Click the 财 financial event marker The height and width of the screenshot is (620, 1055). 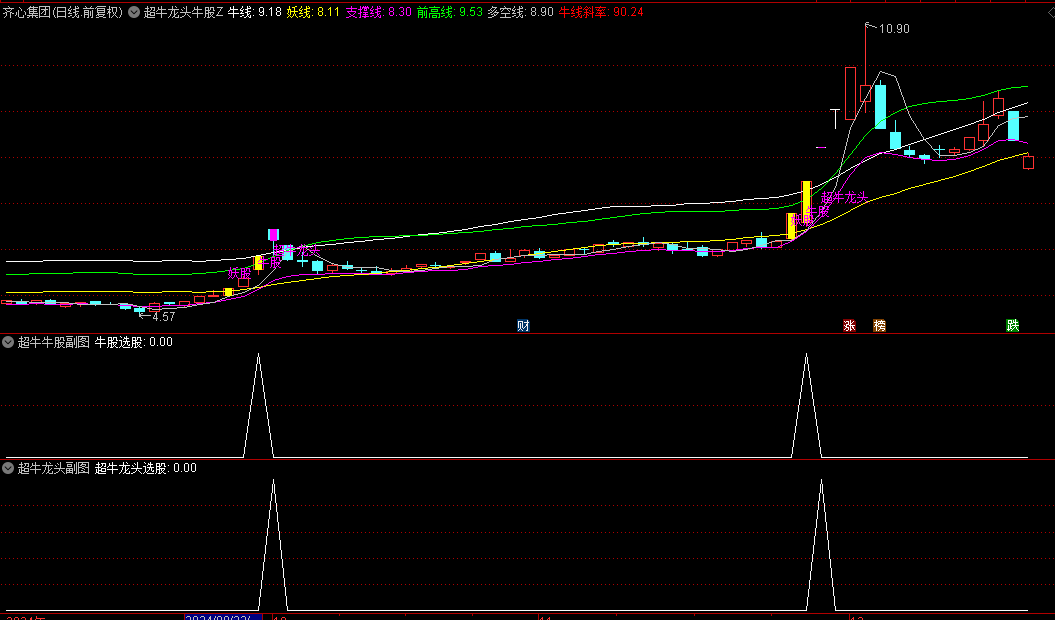click(523, 326)
